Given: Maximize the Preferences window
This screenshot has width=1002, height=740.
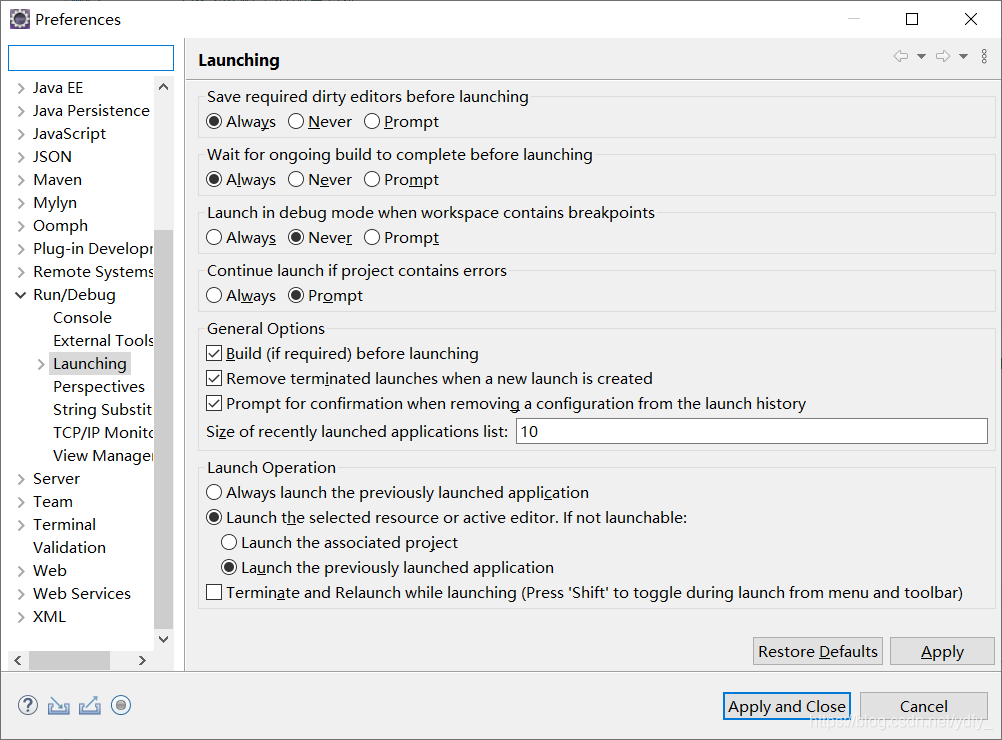Looking at the screenshot, I should [913, 19].
